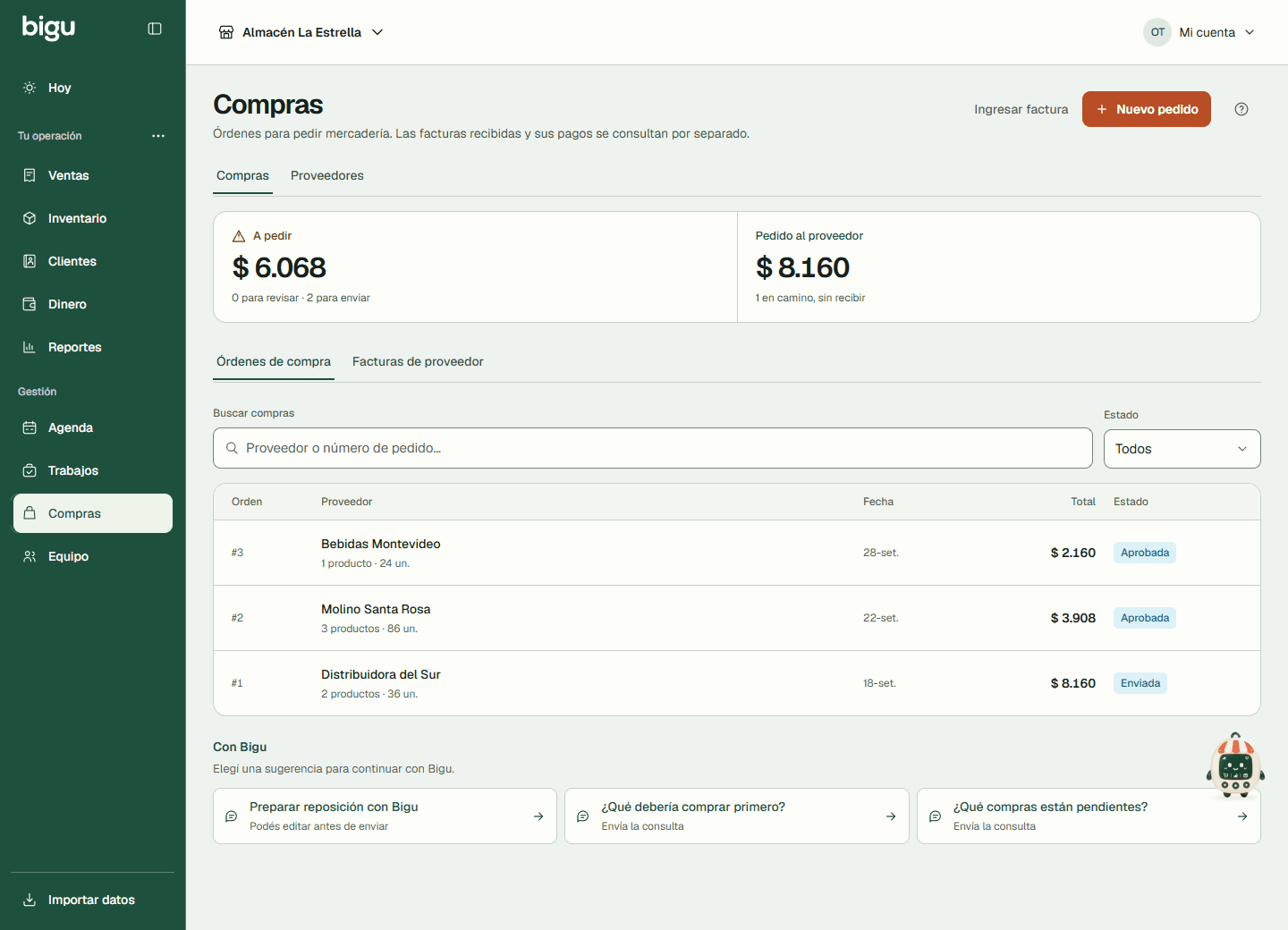1288x930 pixels.
Task: Open the Bigu mascot assistant
Action: click(x=1235, y=765)
